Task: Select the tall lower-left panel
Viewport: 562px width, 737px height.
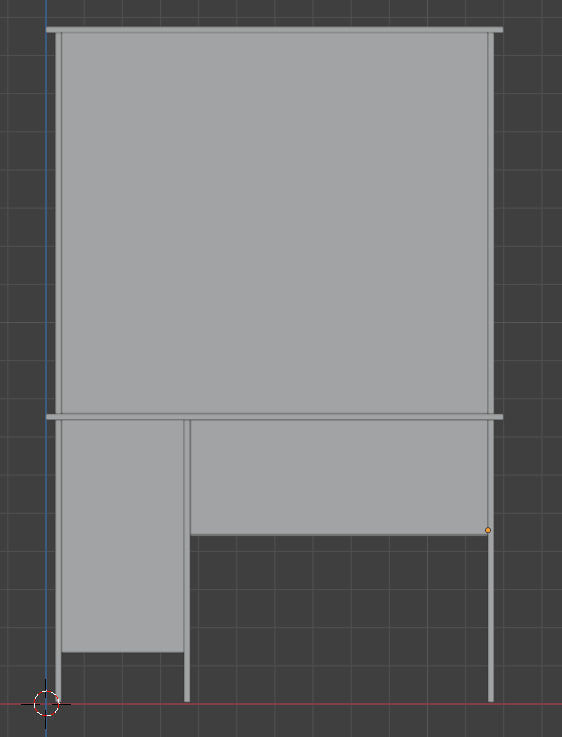Action: 122,536
